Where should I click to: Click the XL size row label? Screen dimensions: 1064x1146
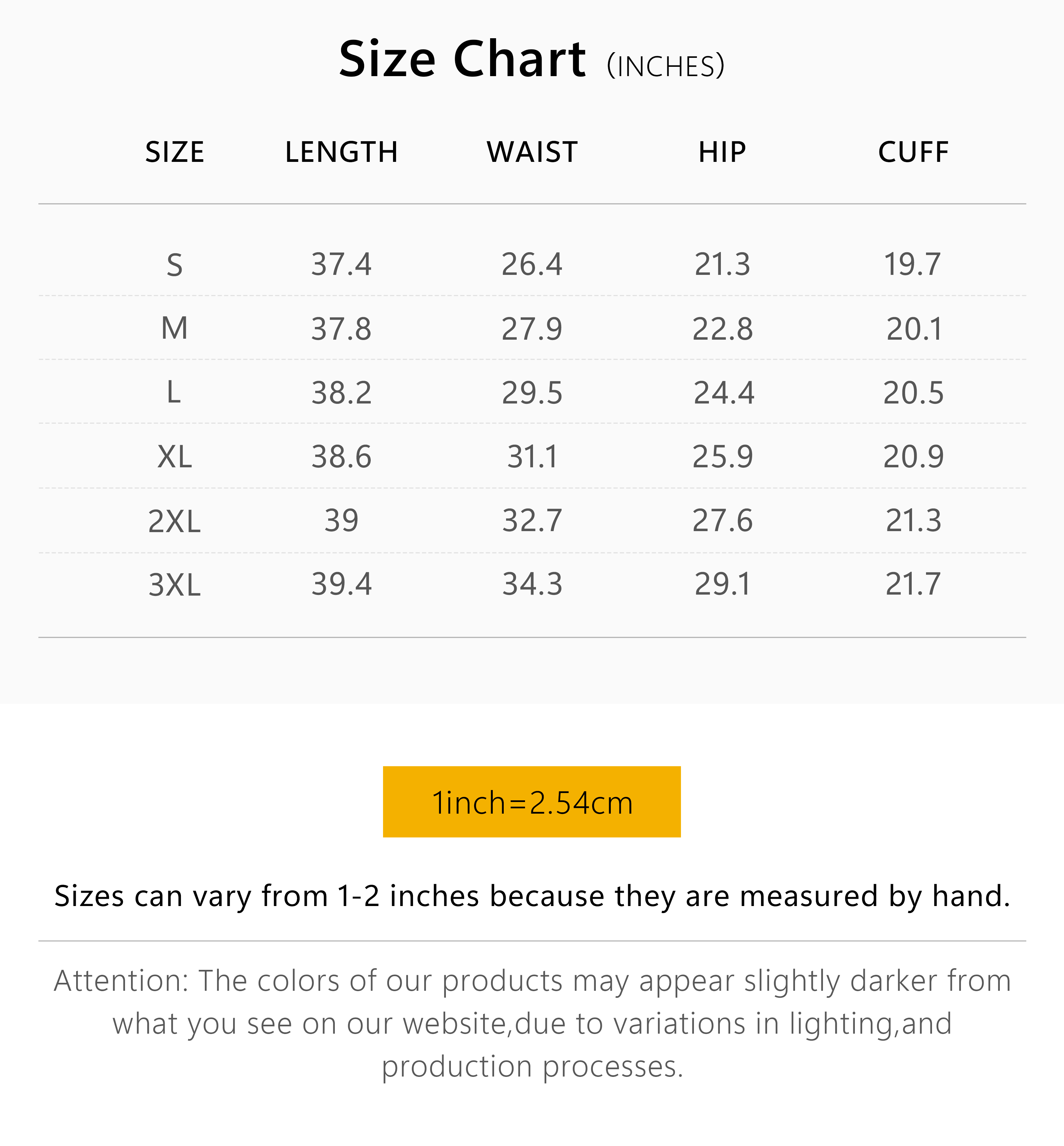click(x=175, y=457)
